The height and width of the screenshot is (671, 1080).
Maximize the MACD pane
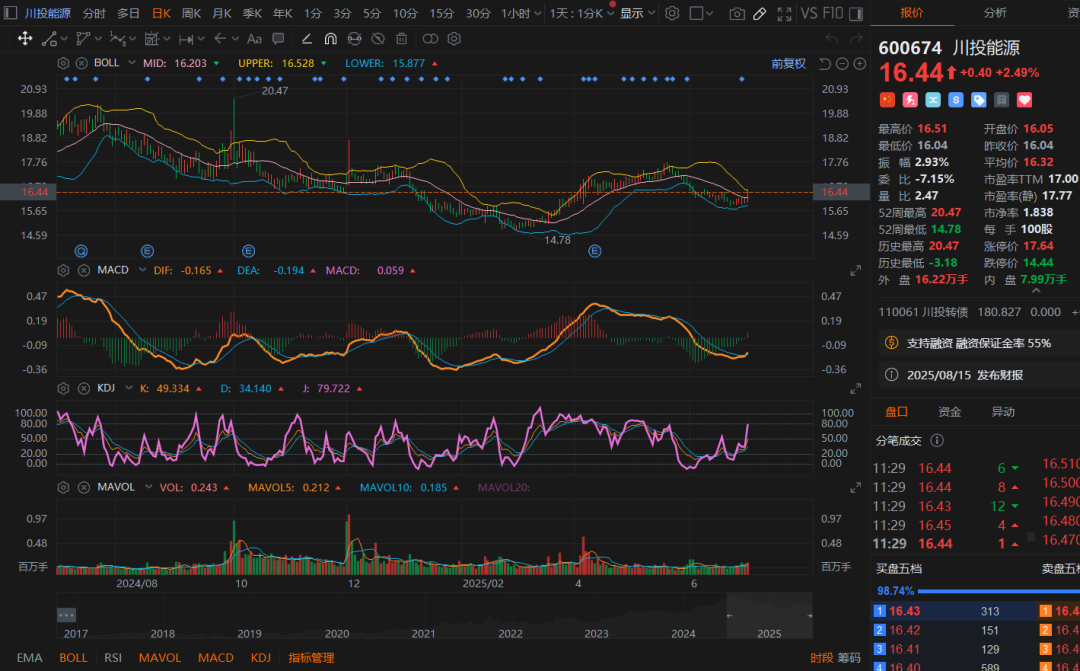(x=855, y=271)
